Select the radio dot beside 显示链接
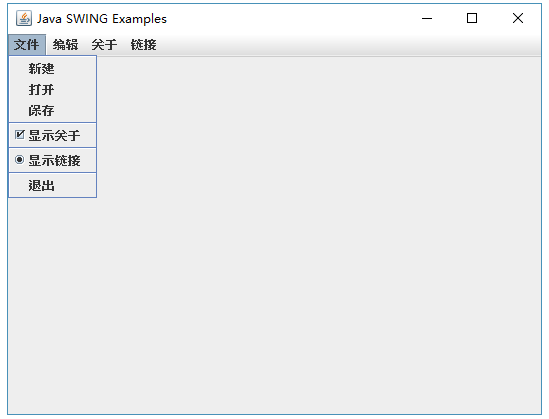 pos(20,160)
